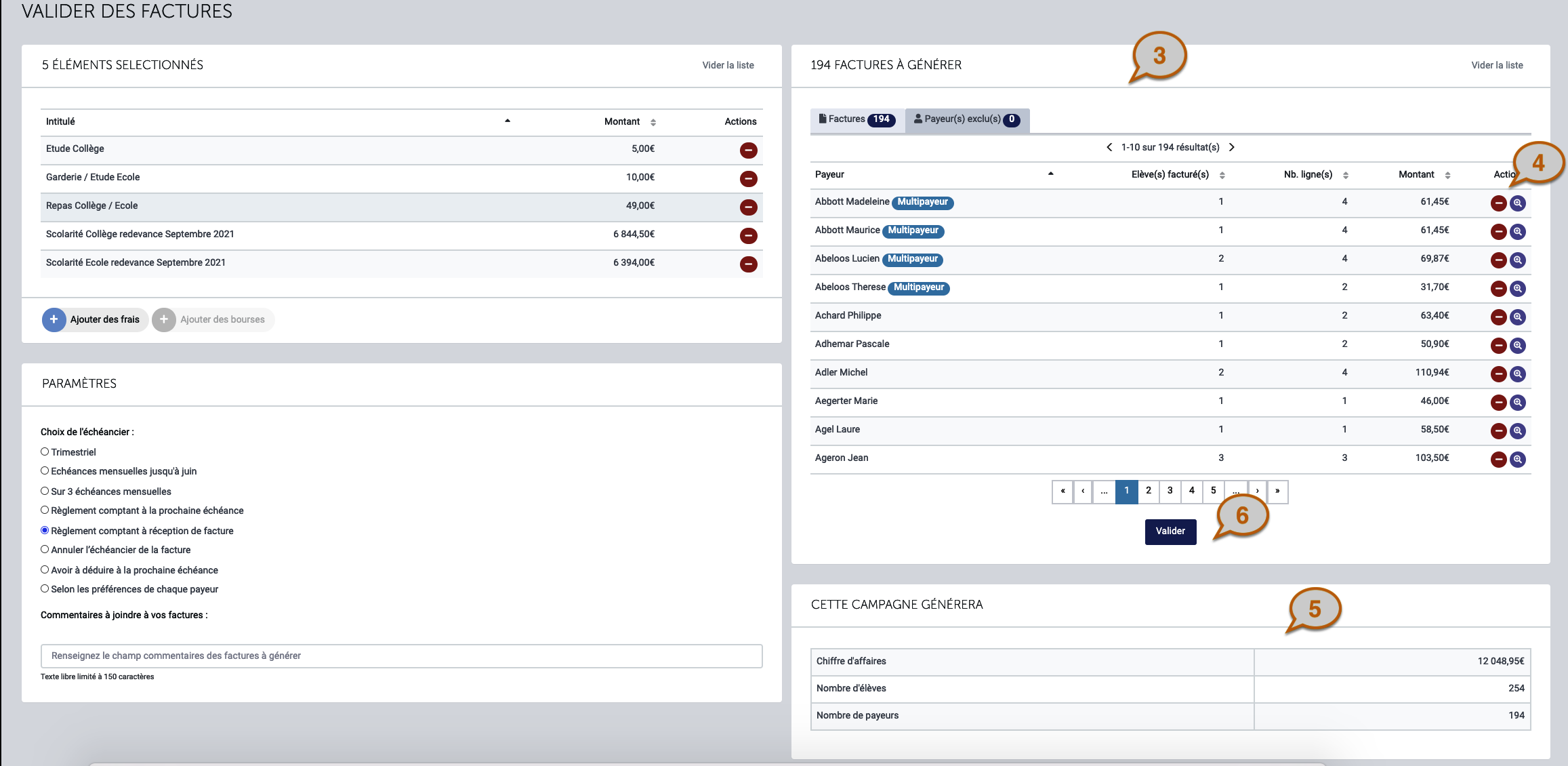Screen dimensions: 1568x766
Task: Select Avoir à déduire à la prochaine échéance
Action: tap(45, 569)
